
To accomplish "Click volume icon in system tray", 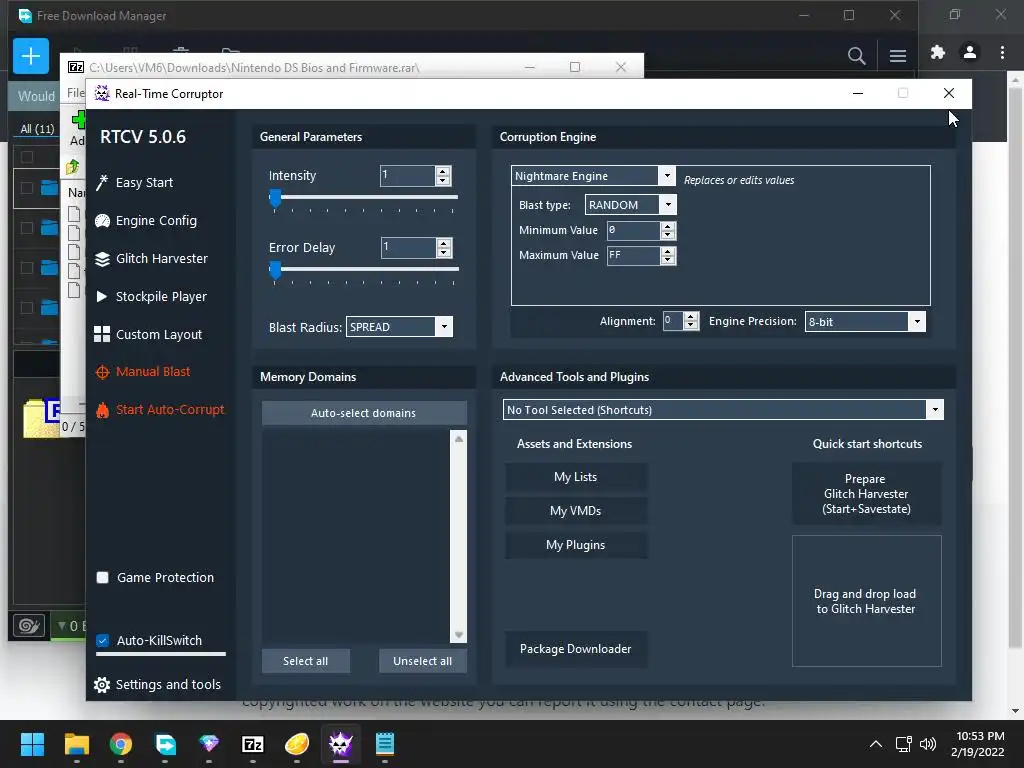I will pyautogui.click(x=927, y=744).
